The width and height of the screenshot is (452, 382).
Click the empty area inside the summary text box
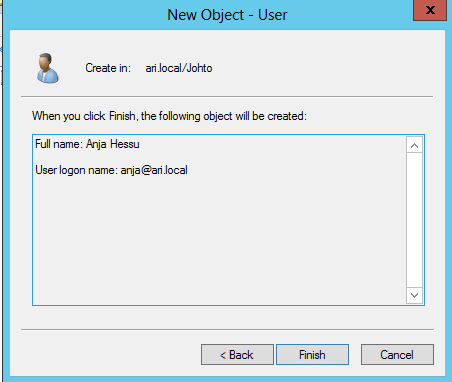coord(219,240)
